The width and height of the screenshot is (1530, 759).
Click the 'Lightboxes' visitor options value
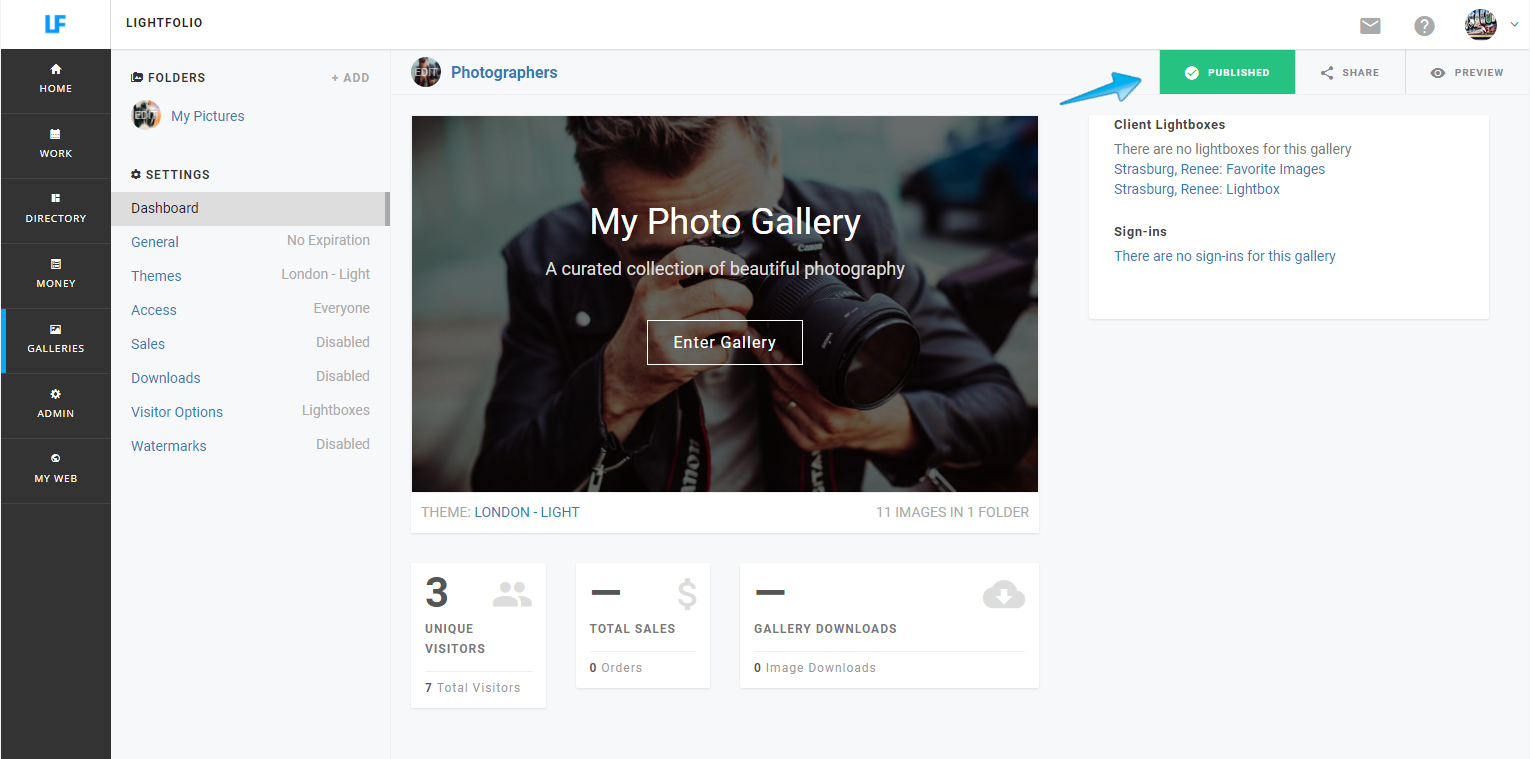point(336,410)
